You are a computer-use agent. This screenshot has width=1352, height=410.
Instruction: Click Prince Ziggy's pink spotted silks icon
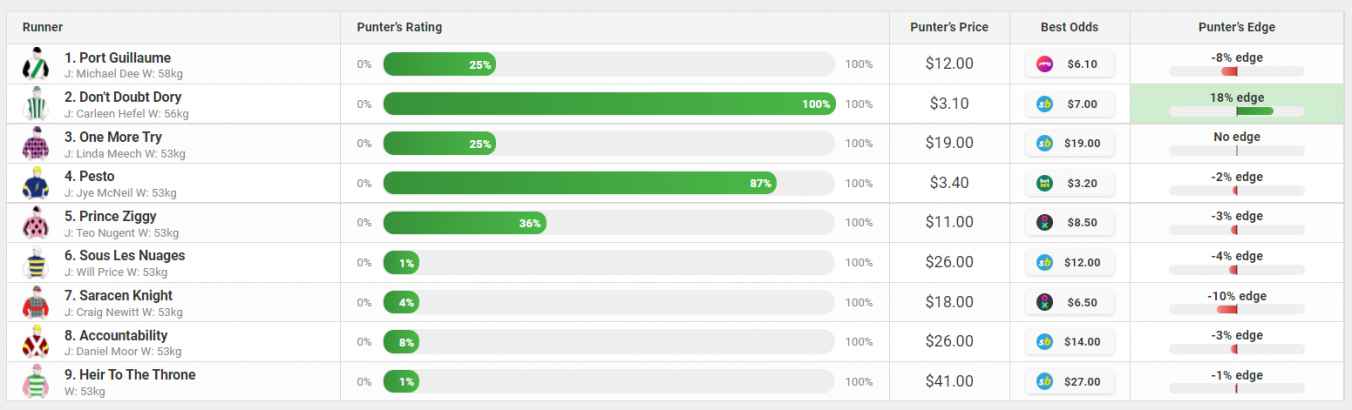[35, 223]
